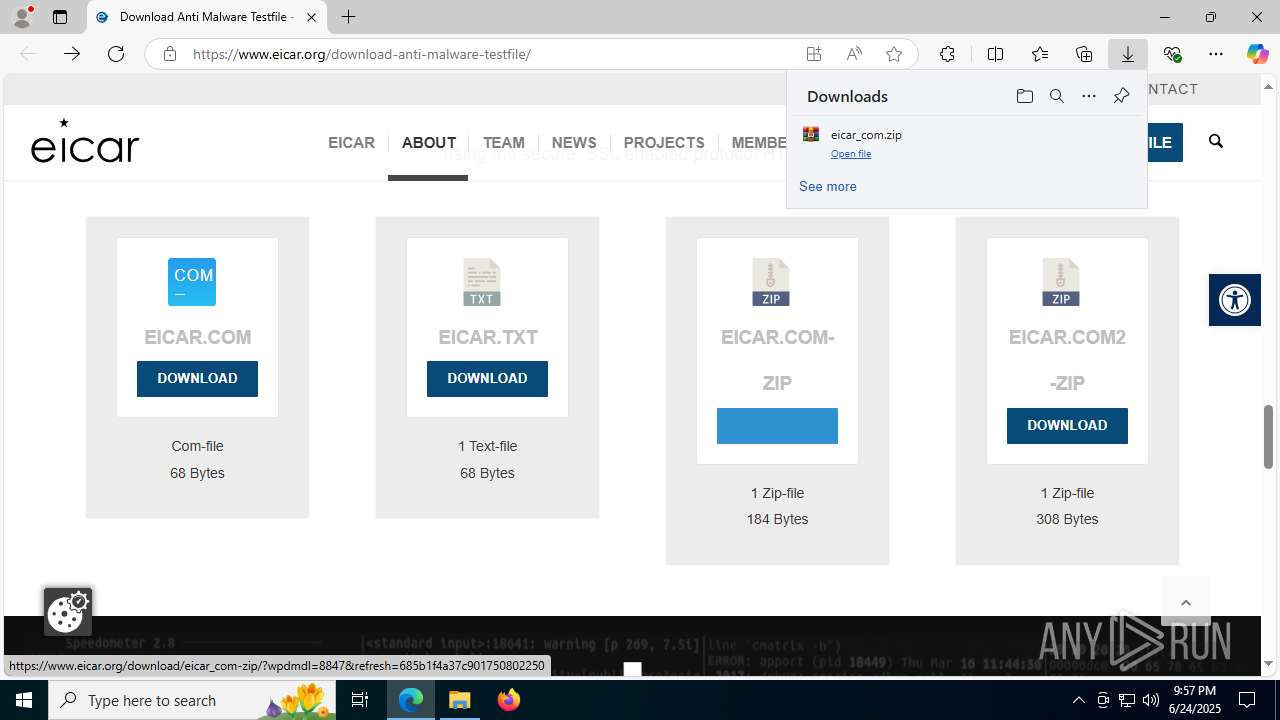This screenshot has width=1280, height=720.
Task: Show hidden system tray icons
Action: pyautogui.click(x=1078, y=700)
